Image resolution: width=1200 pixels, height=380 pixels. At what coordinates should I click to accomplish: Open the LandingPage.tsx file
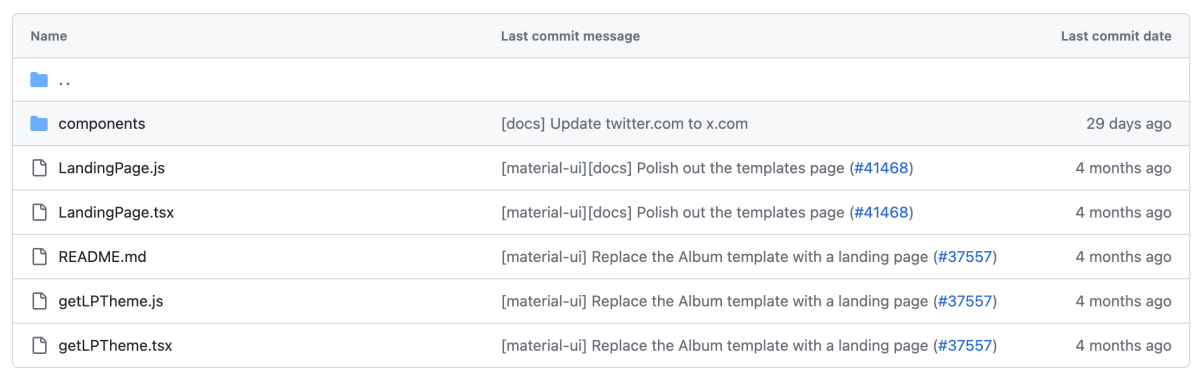click(x=116, y=212)
